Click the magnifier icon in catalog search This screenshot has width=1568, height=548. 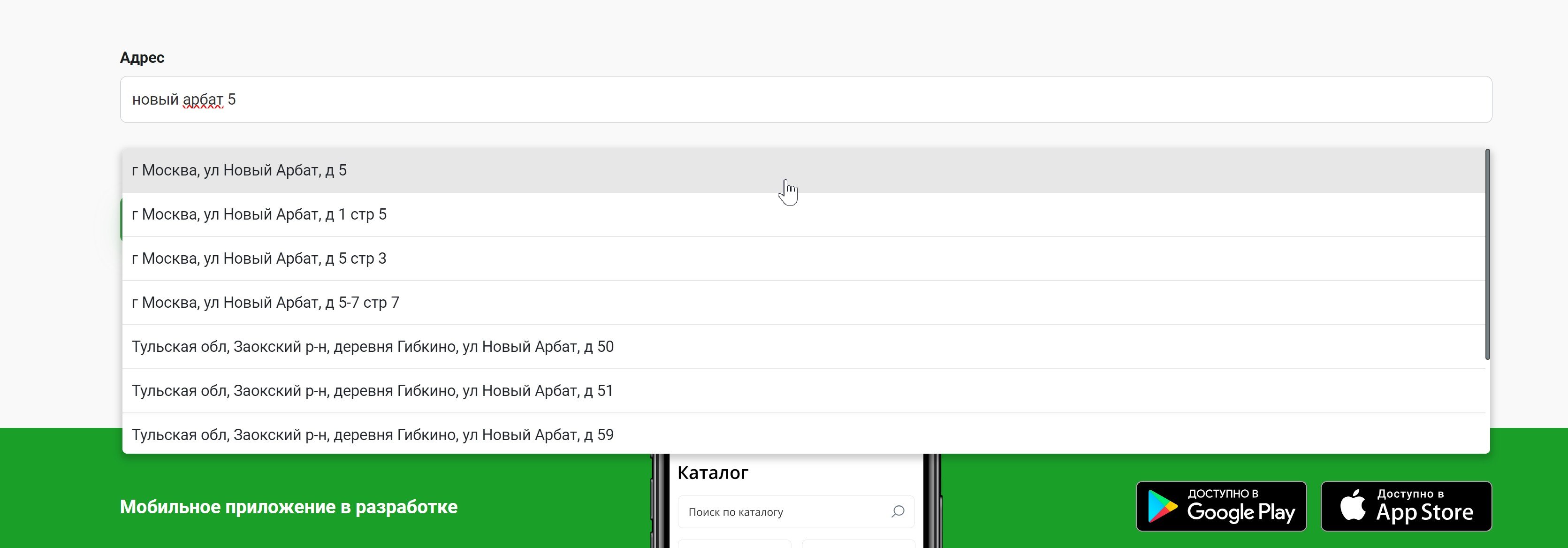[898, 511]
